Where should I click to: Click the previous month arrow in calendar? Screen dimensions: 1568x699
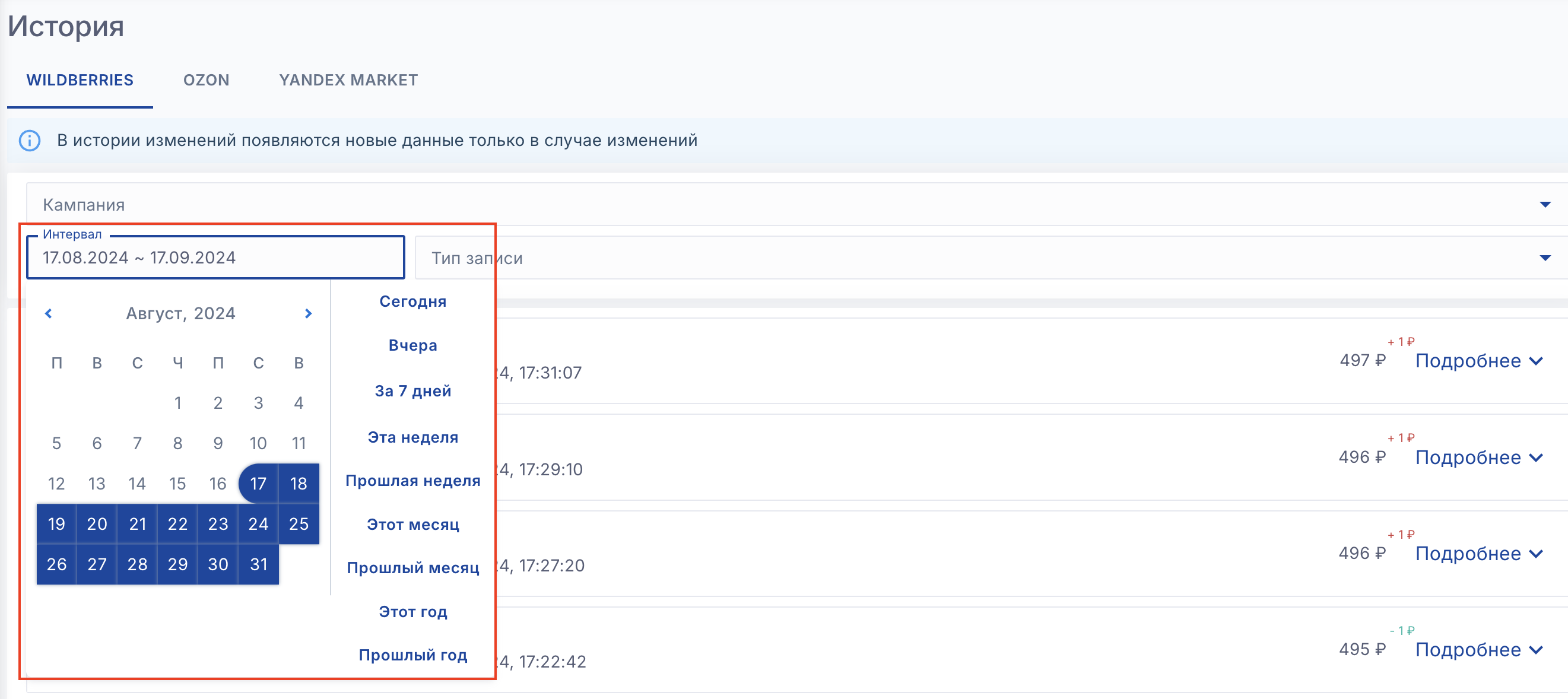(x=49, y=313)
